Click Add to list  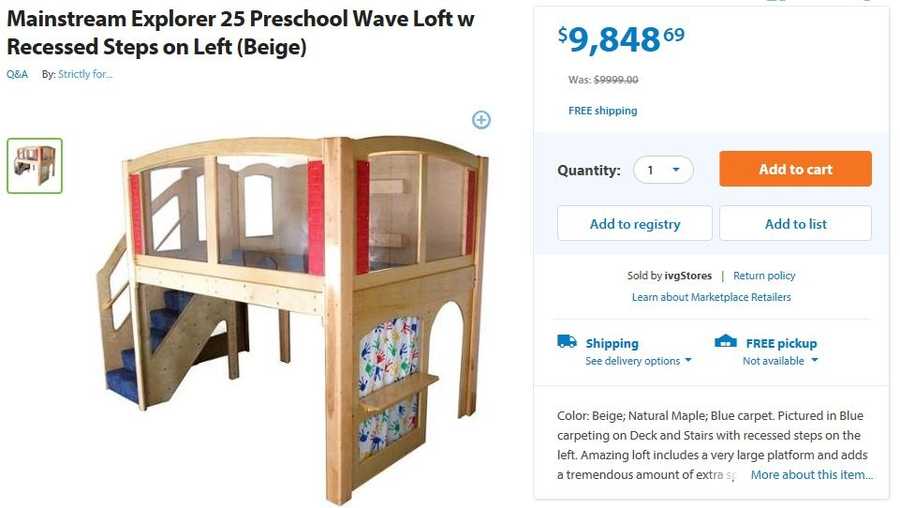[795, 224]
